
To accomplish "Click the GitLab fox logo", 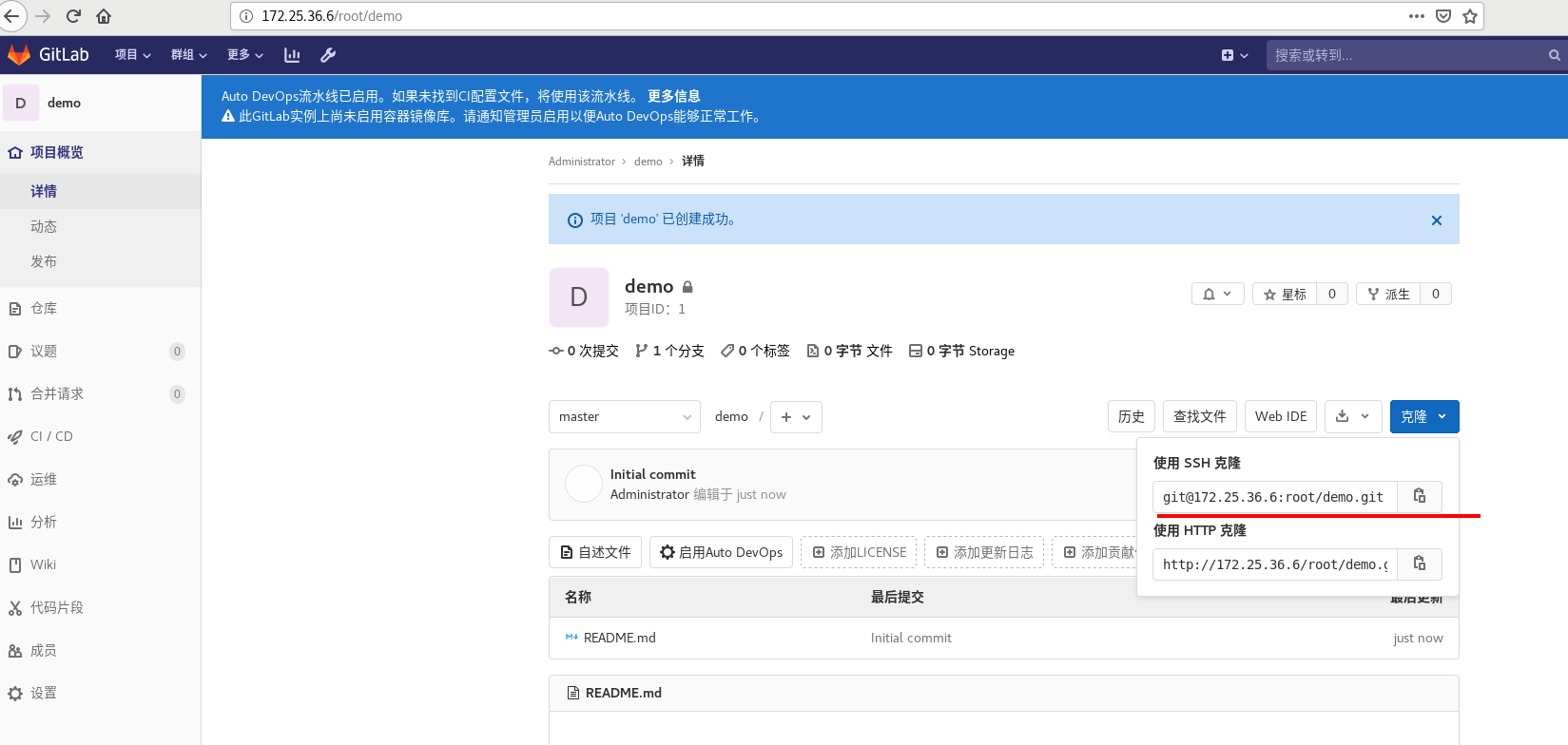I will [19, 55].
